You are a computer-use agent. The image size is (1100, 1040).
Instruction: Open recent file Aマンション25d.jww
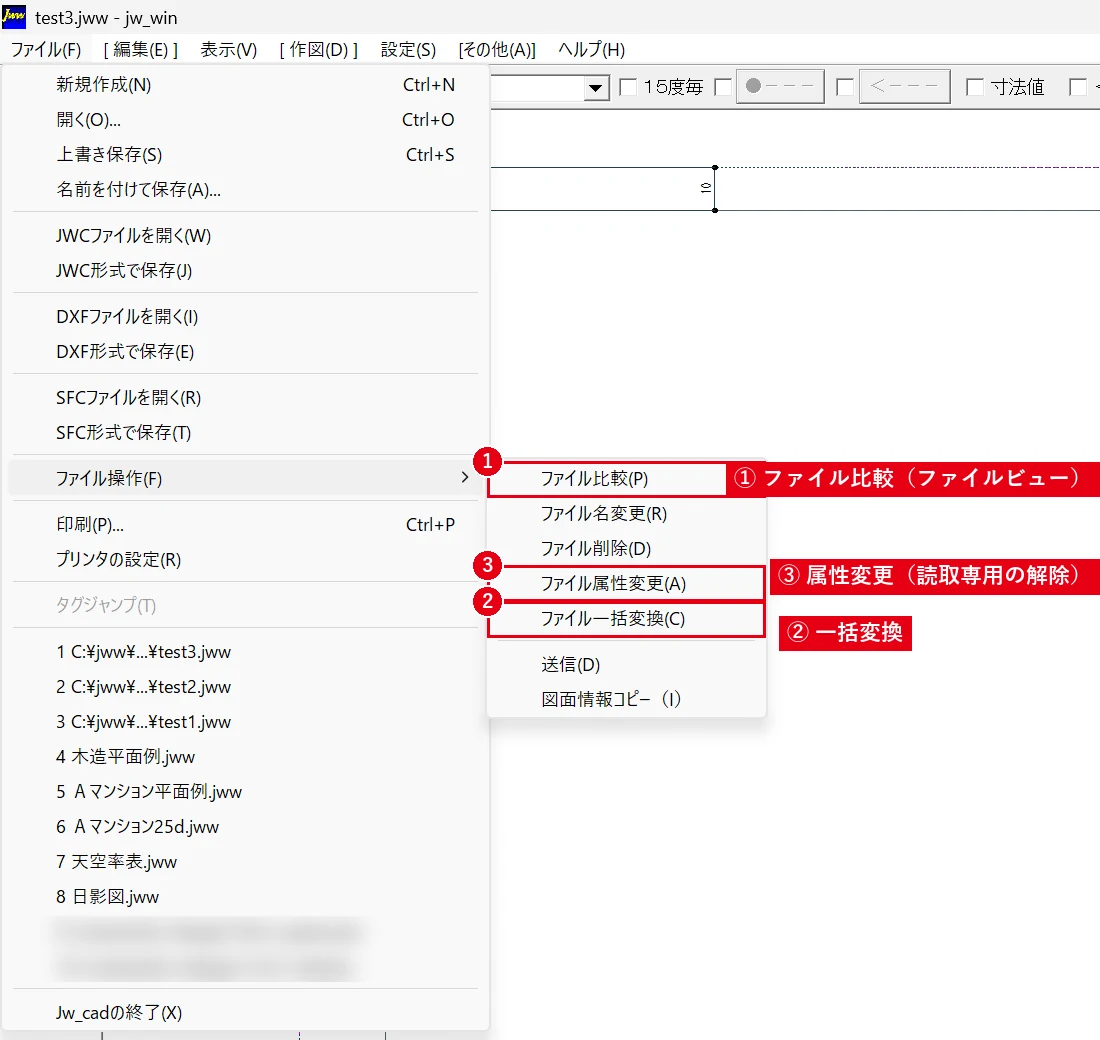(246, 827)
